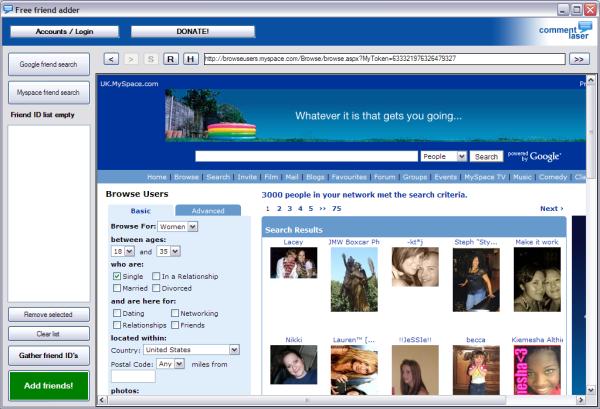
Task: Click the DONATE! button
Action: 192,31
